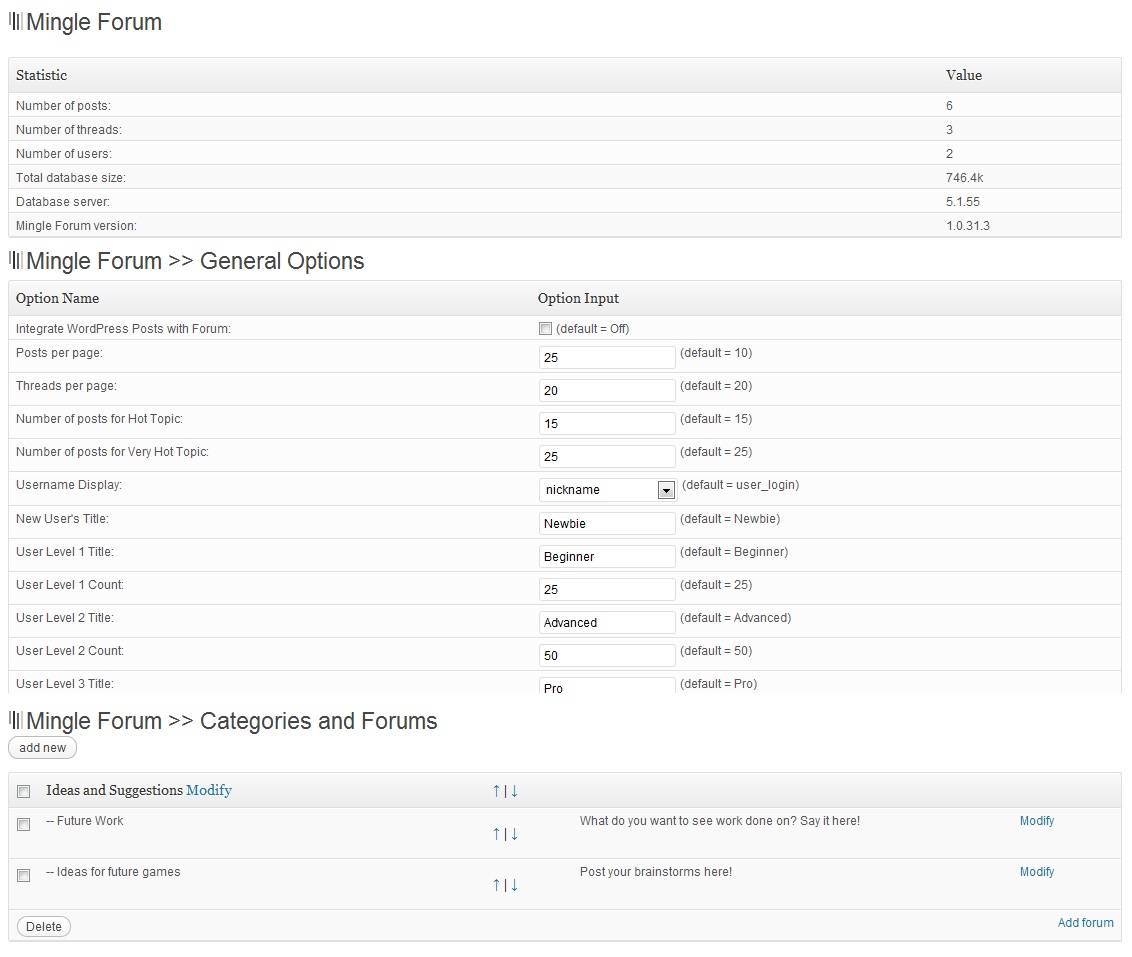This screenshot has height=957, width=1132.
Task: Click down arrow for Future Work forum
Action: tap(514, 834)
